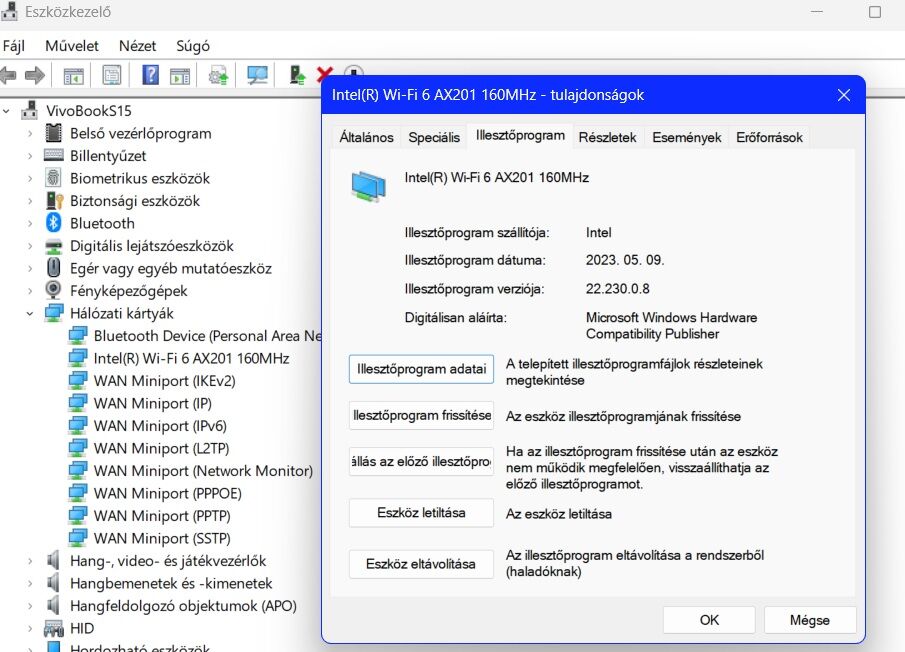Screen dimensions: 905x652
Task: Click the Enable device toolbar icon
Action: (x=297, y=75)
